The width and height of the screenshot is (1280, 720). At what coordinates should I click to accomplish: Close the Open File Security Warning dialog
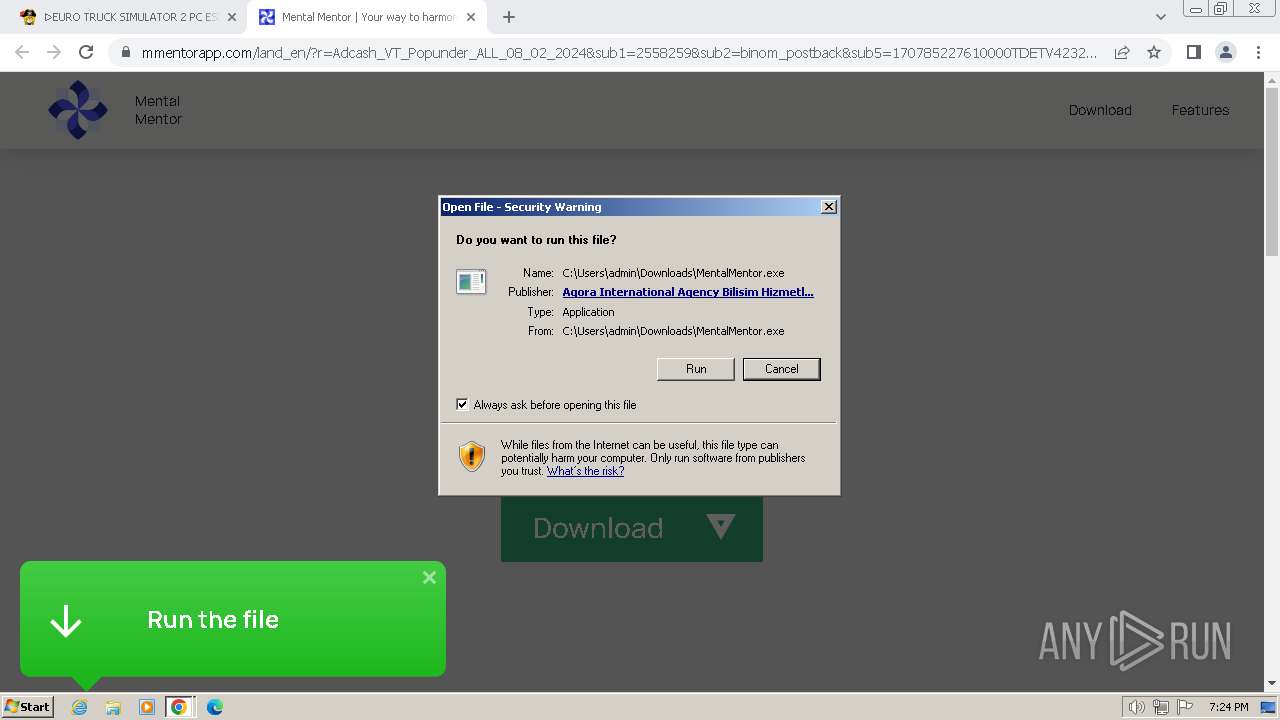point(828,207)
